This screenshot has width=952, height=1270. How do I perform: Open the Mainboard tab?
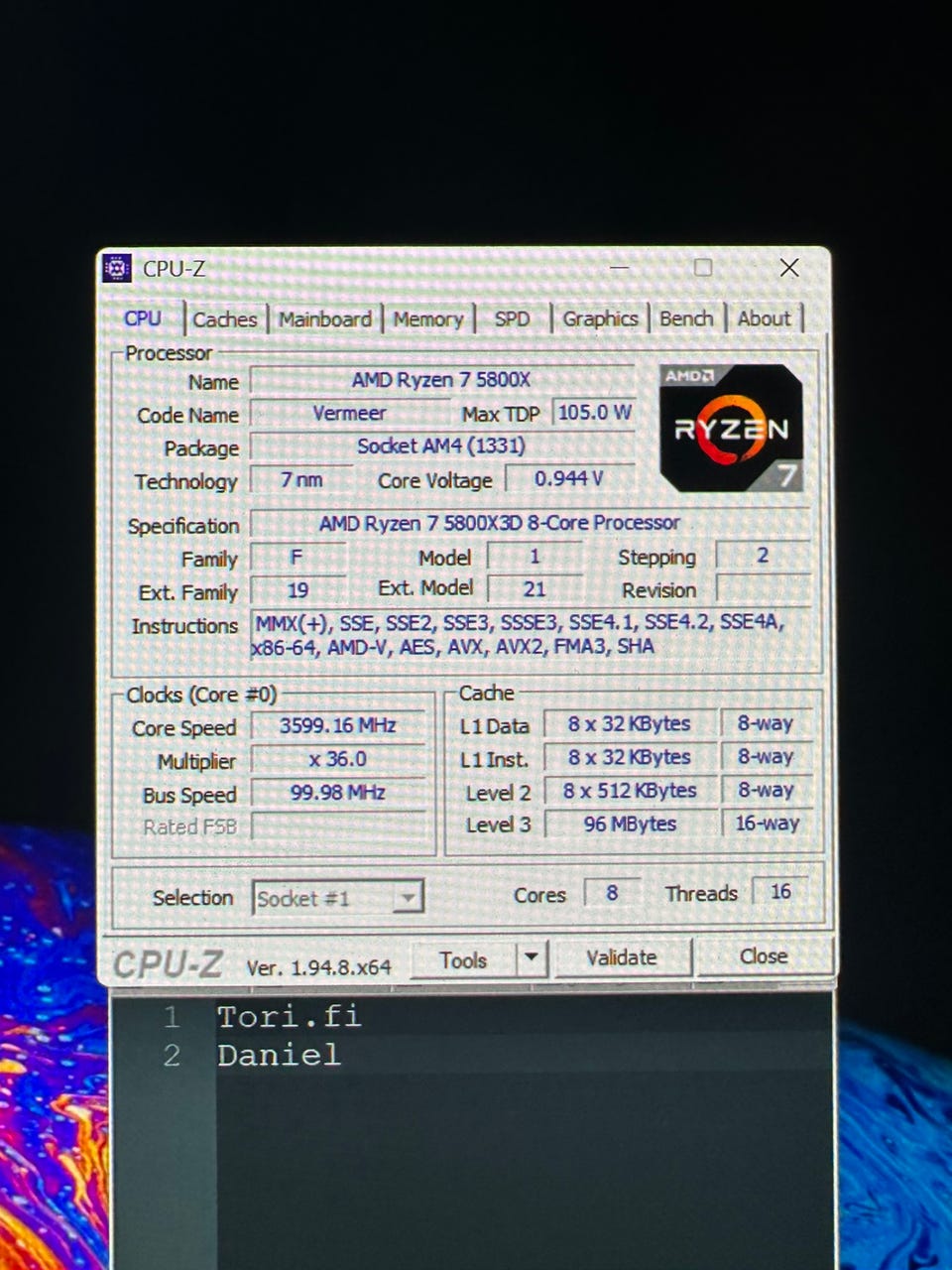tap(324, 319)
